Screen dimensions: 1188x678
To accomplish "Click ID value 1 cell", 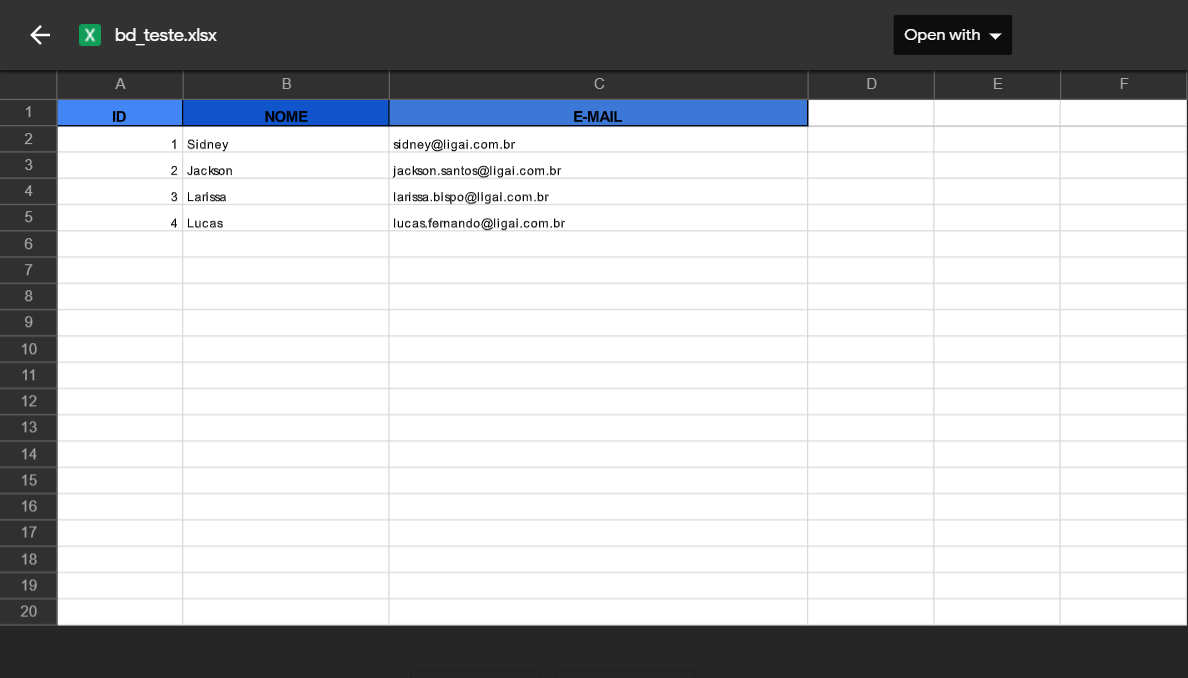I will (120, 140).
